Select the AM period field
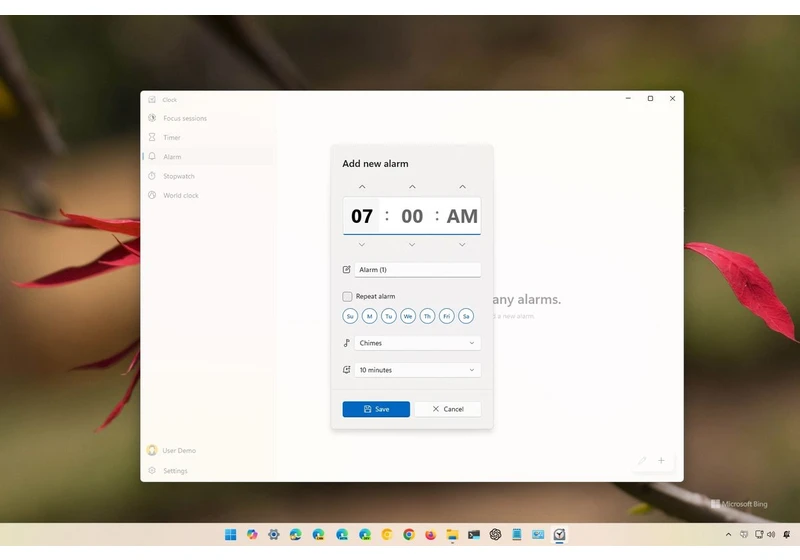Screen dimensions: 800x560 pos(462,216)
